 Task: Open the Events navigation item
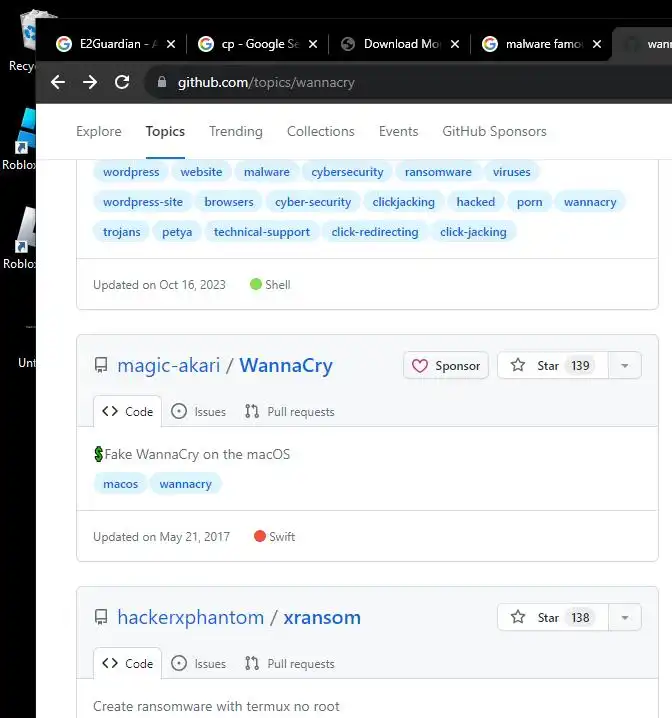[x=398, y=131]
